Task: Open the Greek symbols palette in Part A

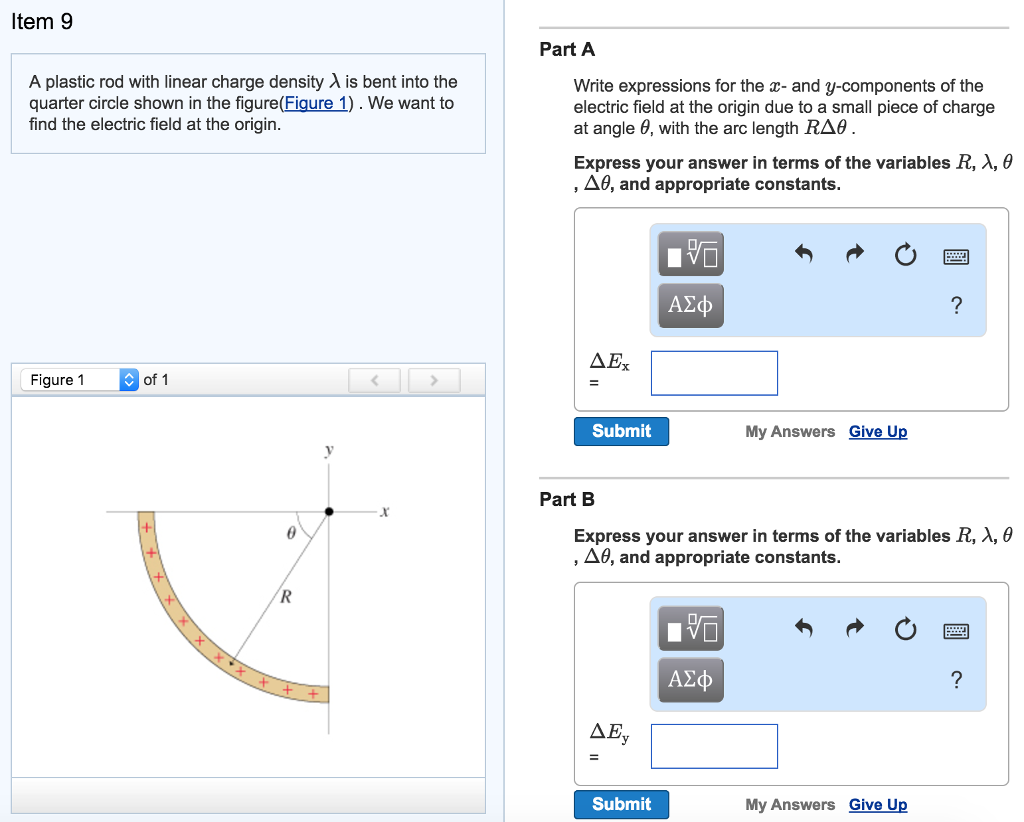Action: pos(690,305)
